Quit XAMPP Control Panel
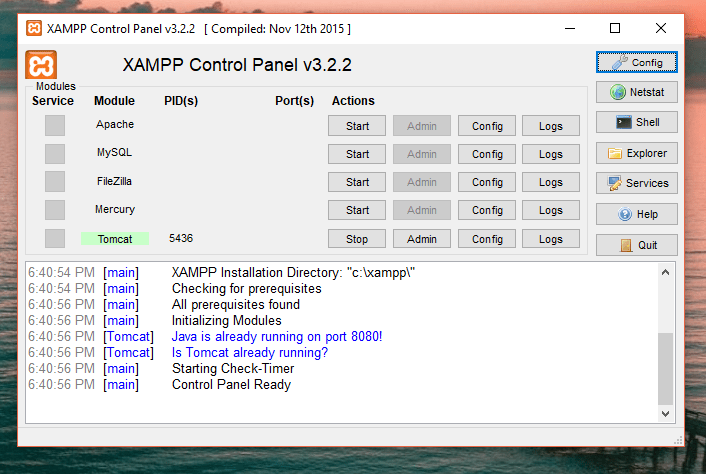 pos(637,245)
